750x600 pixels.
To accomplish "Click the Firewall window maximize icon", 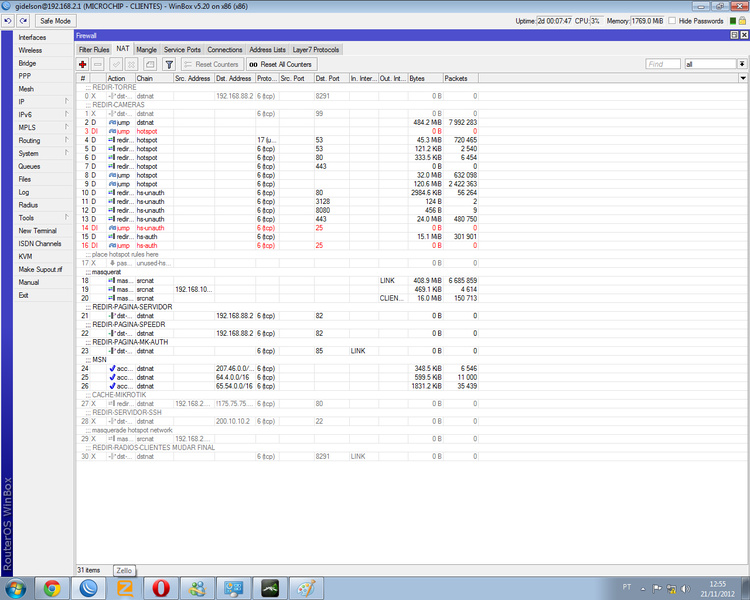I will (x=734, y=35).
